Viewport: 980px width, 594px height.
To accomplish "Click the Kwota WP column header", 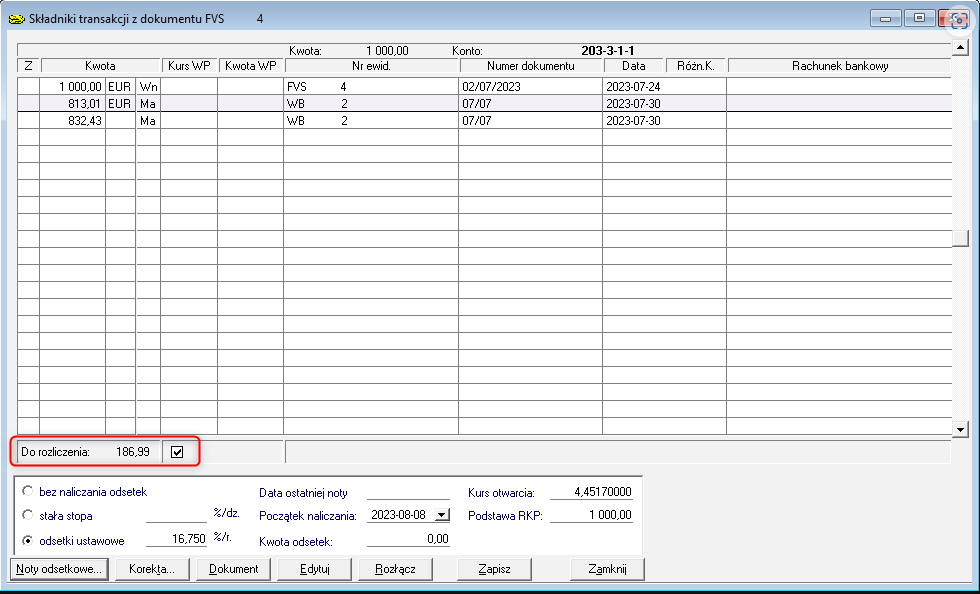I will click(251, 66).
